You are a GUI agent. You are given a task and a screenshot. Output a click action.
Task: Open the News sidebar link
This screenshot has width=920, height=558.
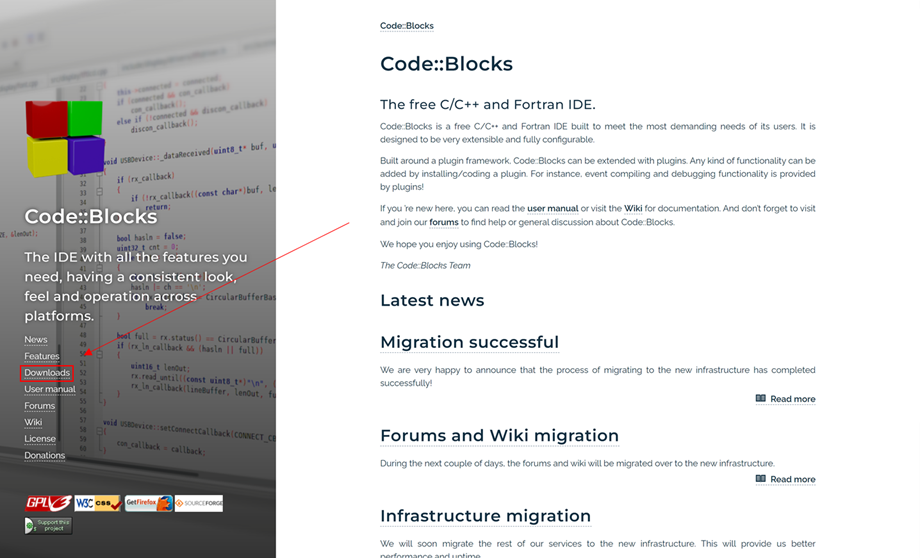36,340
